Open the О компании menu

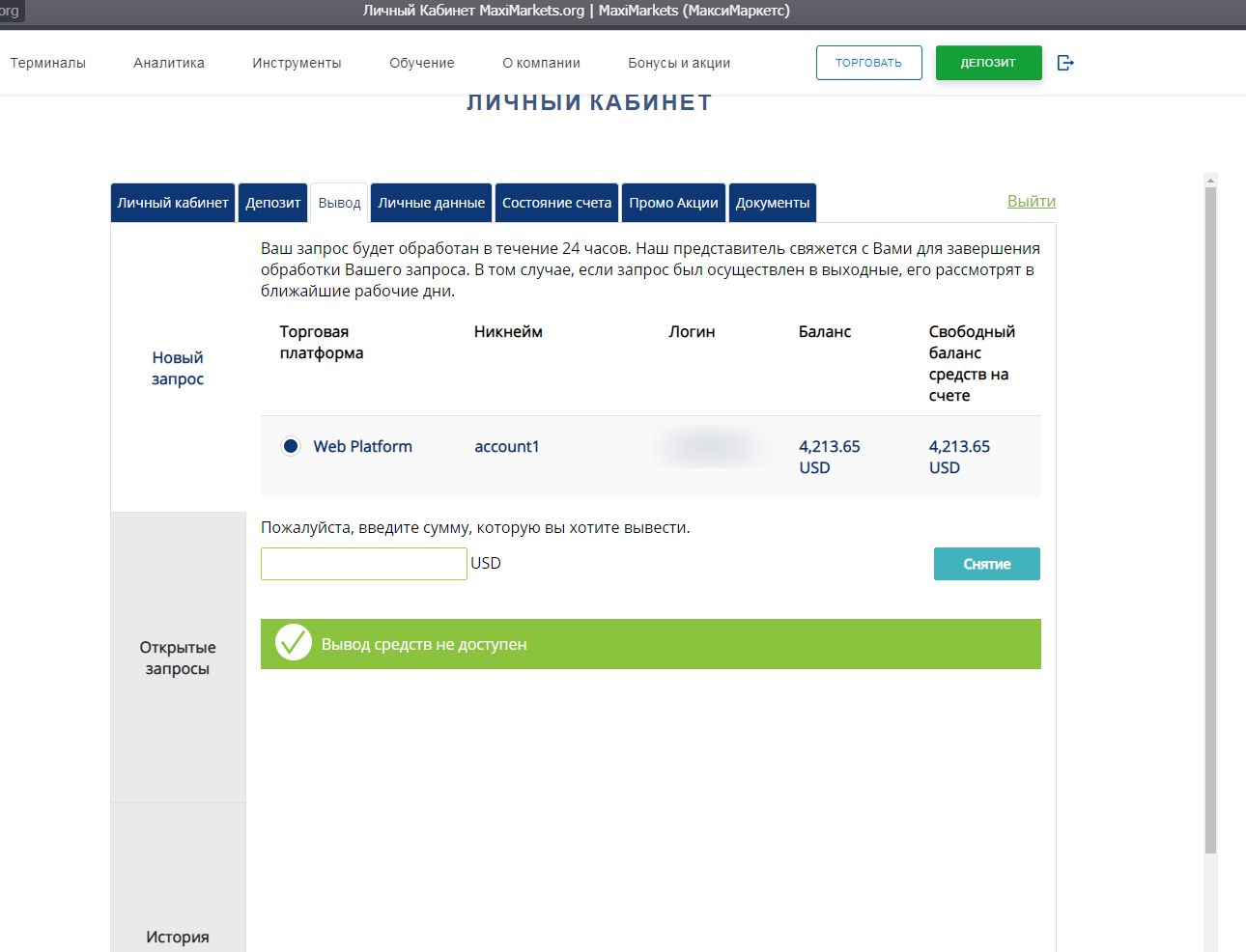(541, 63)
